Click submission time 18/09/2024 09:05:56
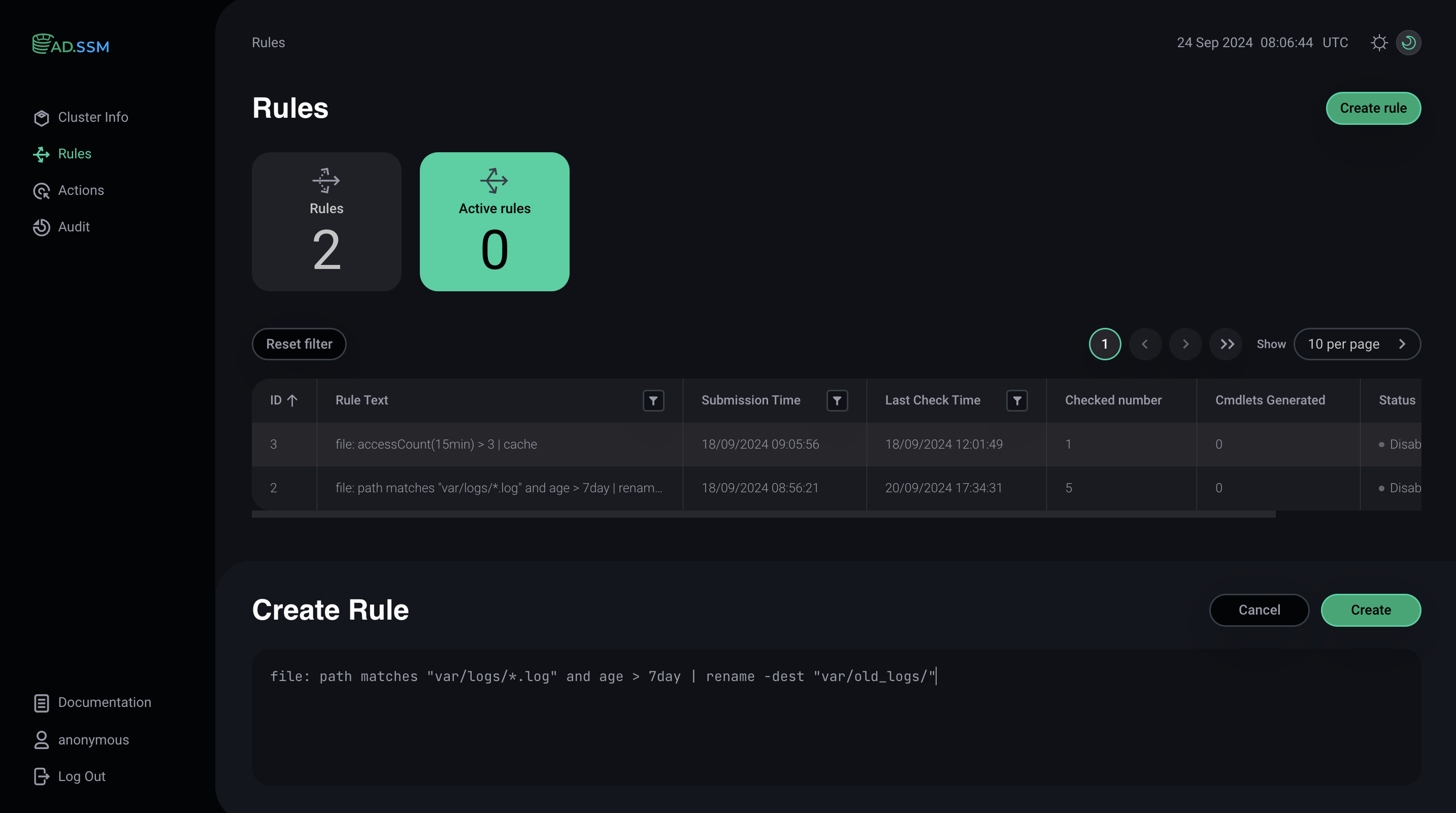This screenshot has width=1456, height=813. pos(760,445)
